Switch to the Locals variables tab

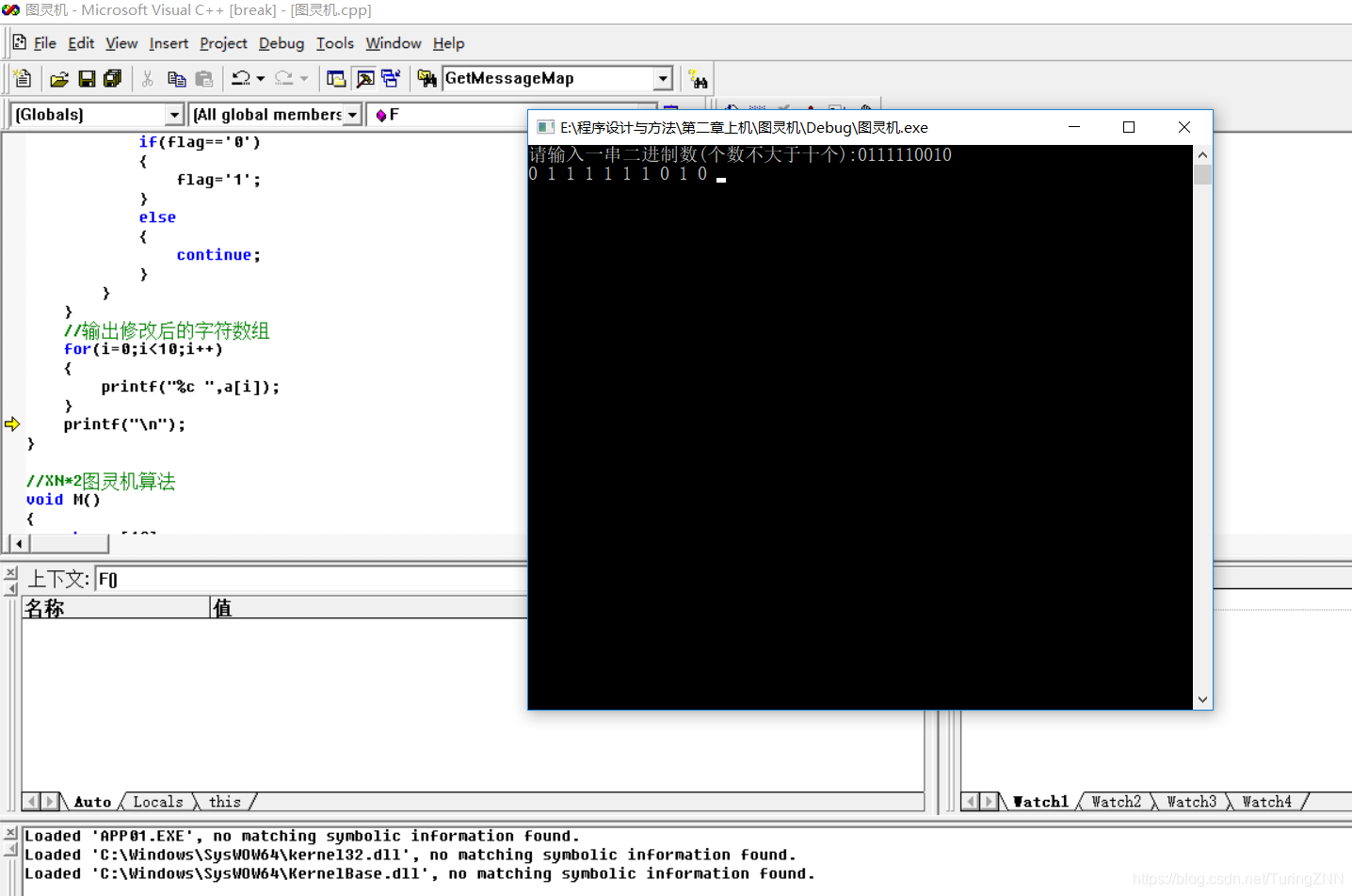pos(158,802)
